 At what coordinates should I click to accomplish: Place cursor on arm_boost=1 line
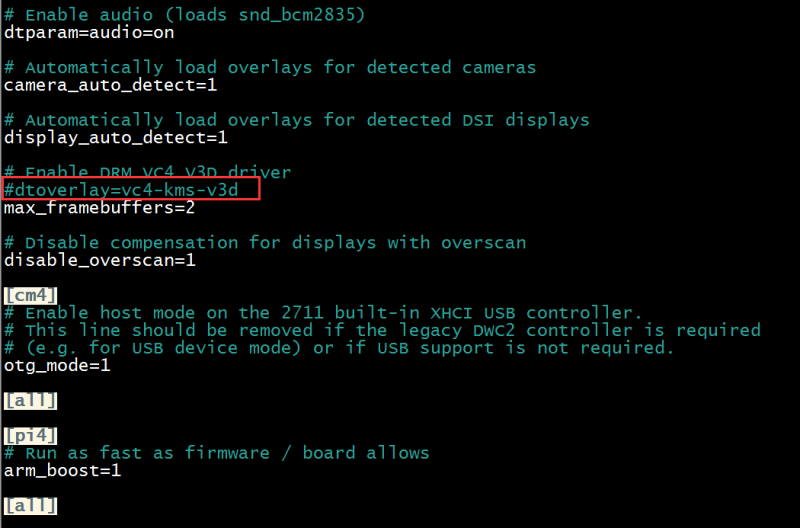(x=62, y=470)
